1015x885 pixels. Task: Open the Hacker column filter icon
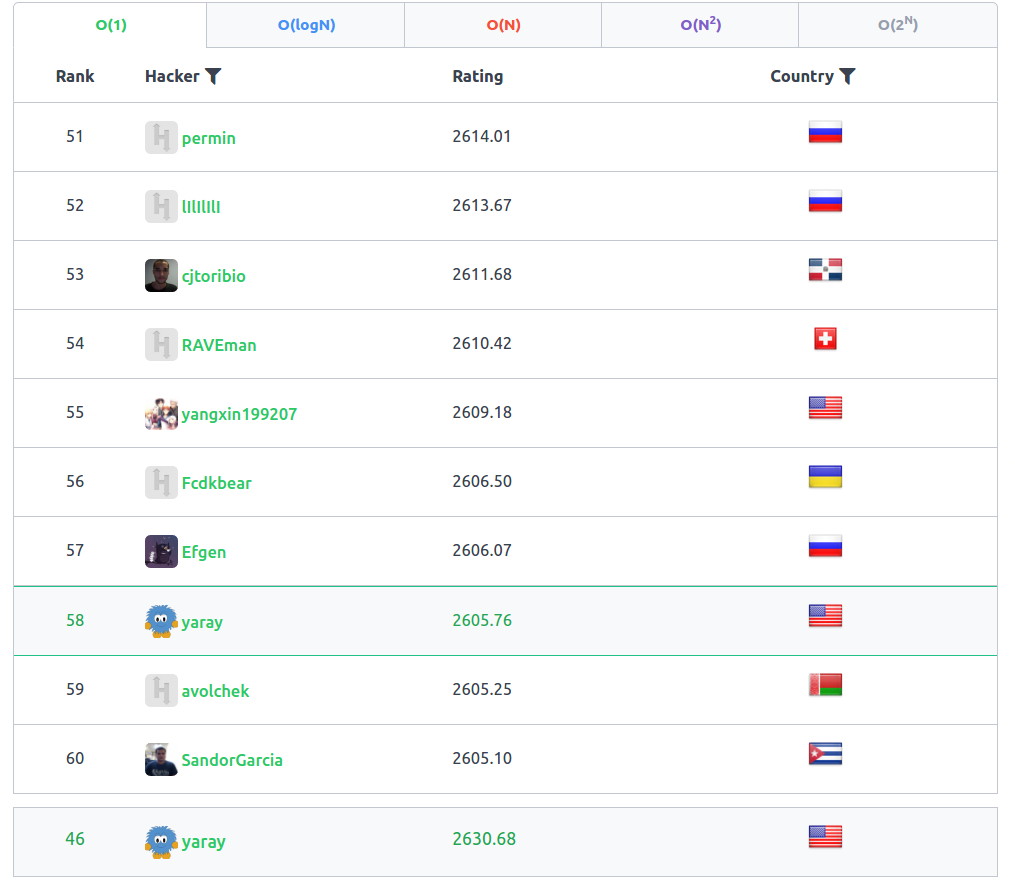(x=213, y=76)
